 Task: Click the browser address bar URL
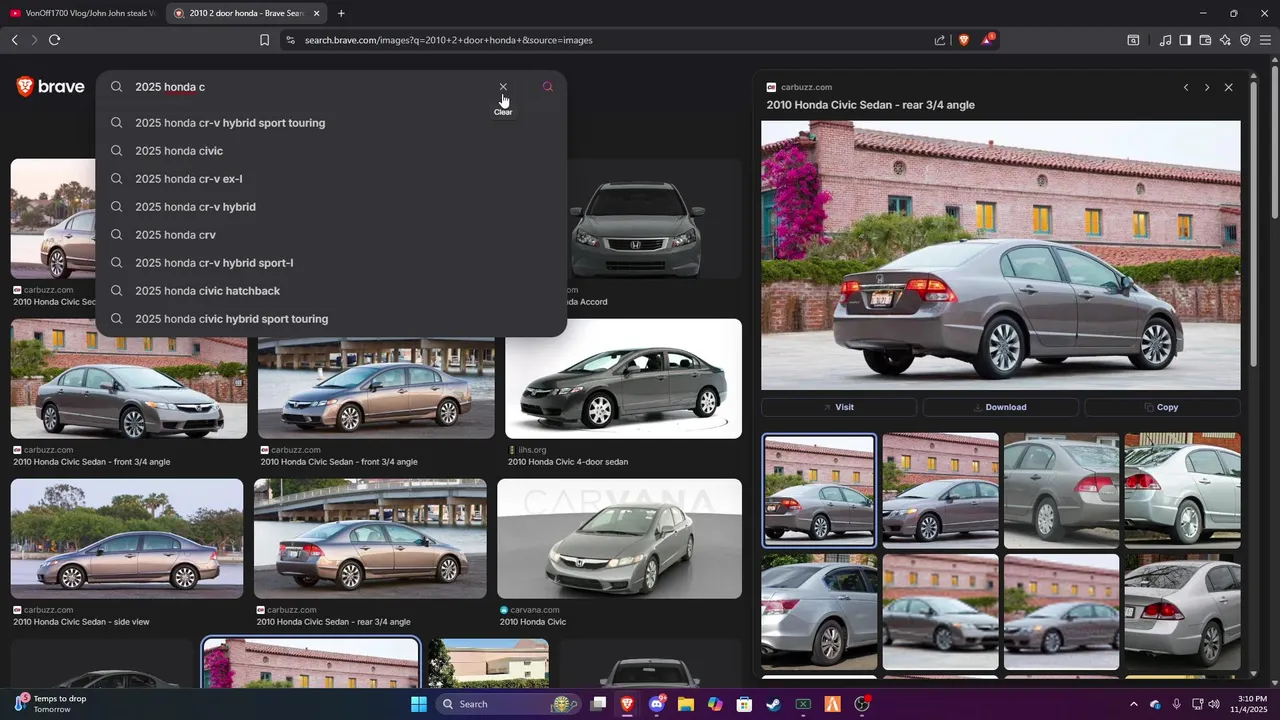pyautogui.click(x=449, y=40)
